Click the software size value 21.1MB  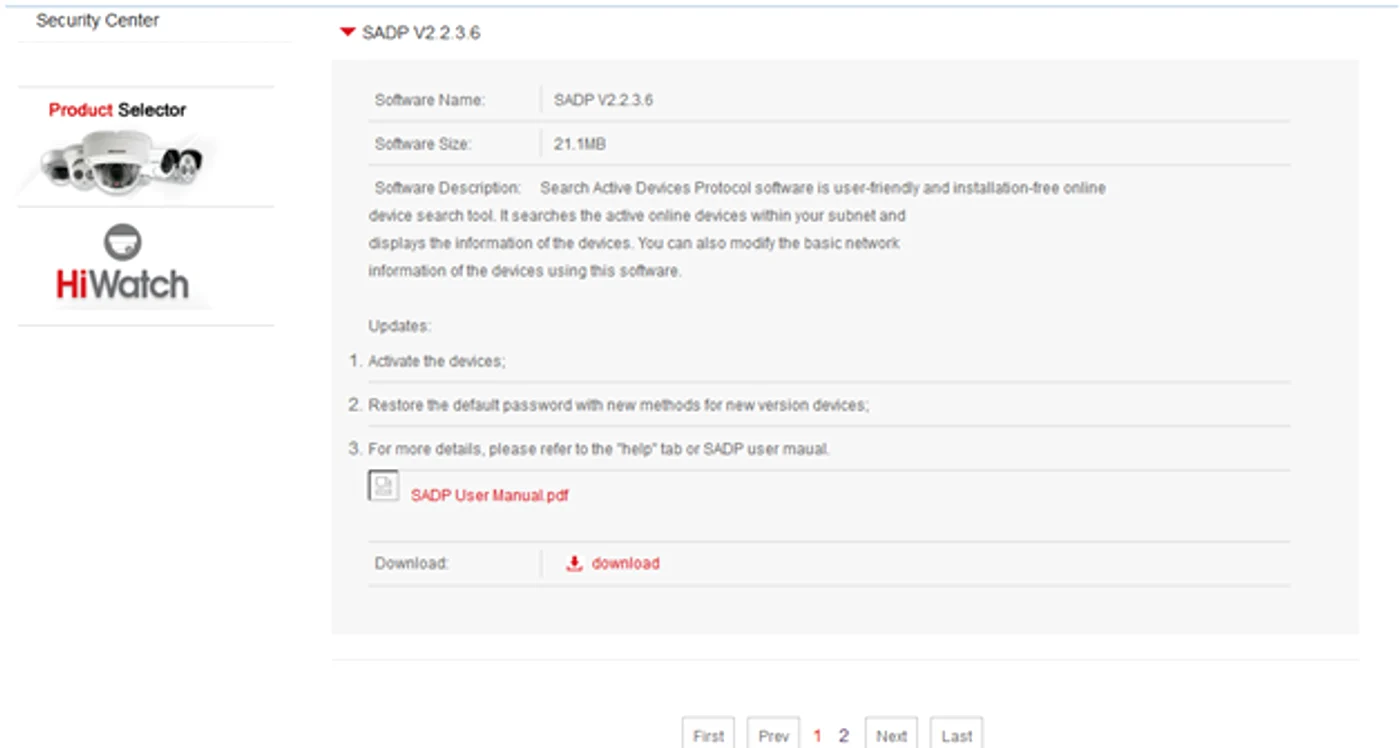580,144
